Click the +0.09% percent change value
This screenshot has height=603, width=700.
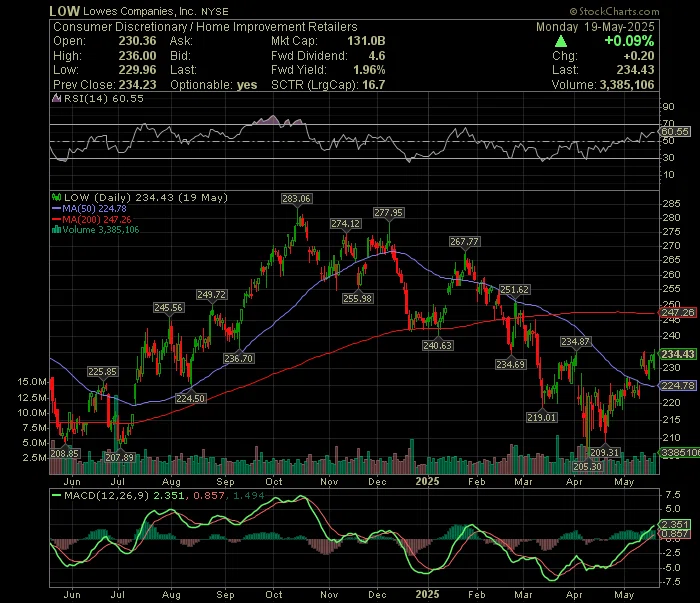point(629,41)
